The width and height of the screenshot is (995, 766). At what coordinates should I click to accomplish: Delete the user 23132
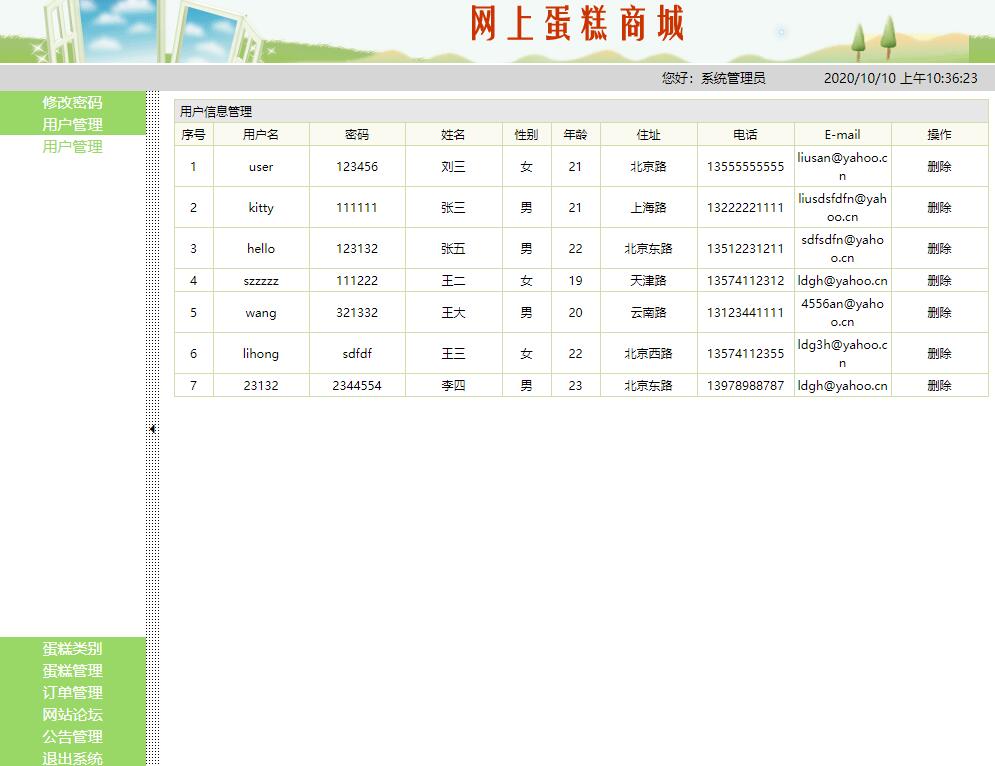point(937,385)
